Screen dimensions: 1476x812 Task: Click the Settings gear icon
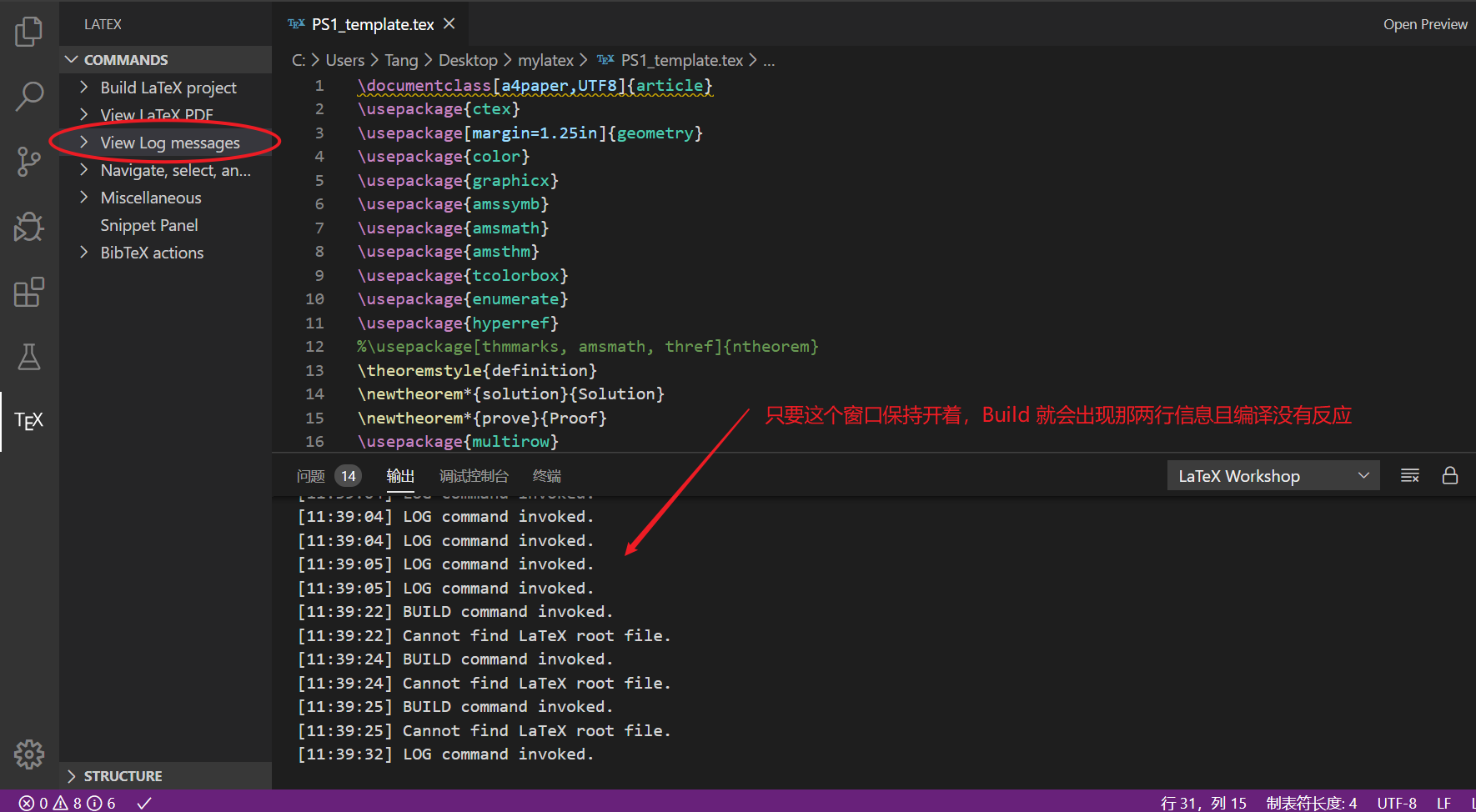(x=29, y=754)
